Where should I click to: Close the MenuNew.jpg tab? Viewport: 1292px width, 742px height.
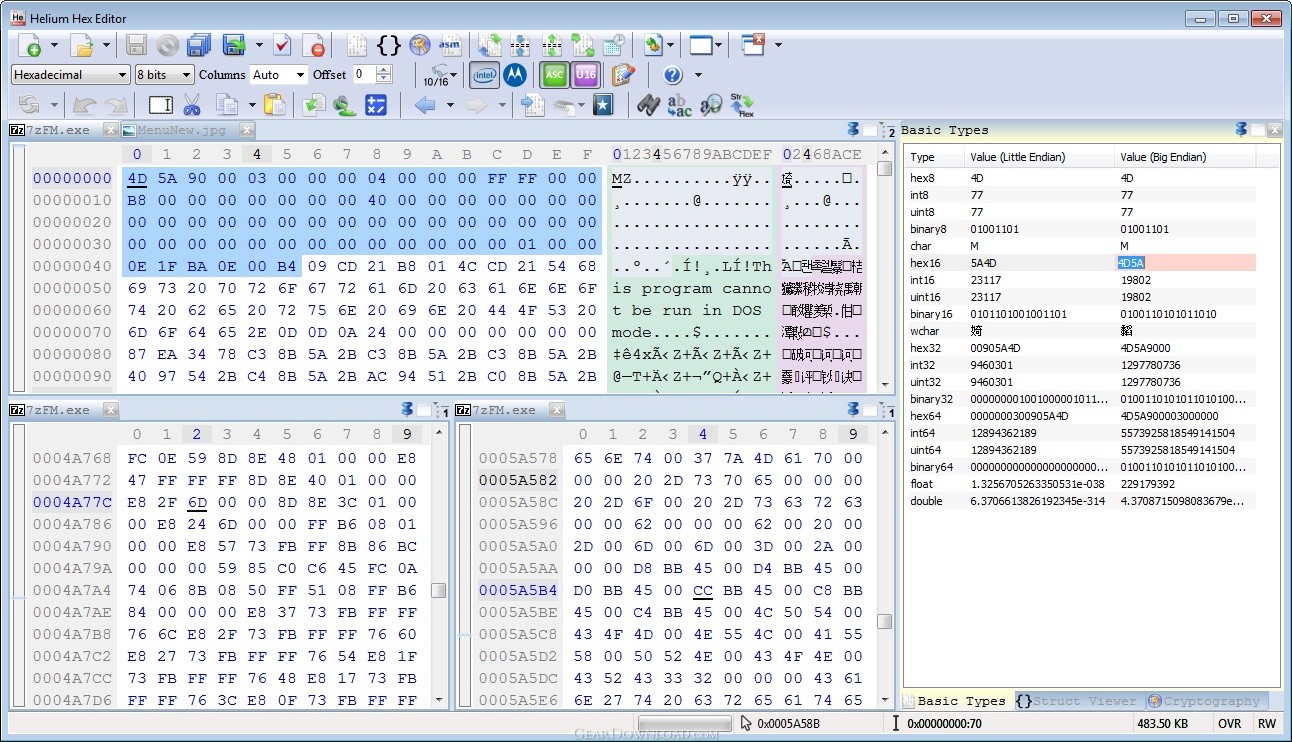click(x=247, y=130)
